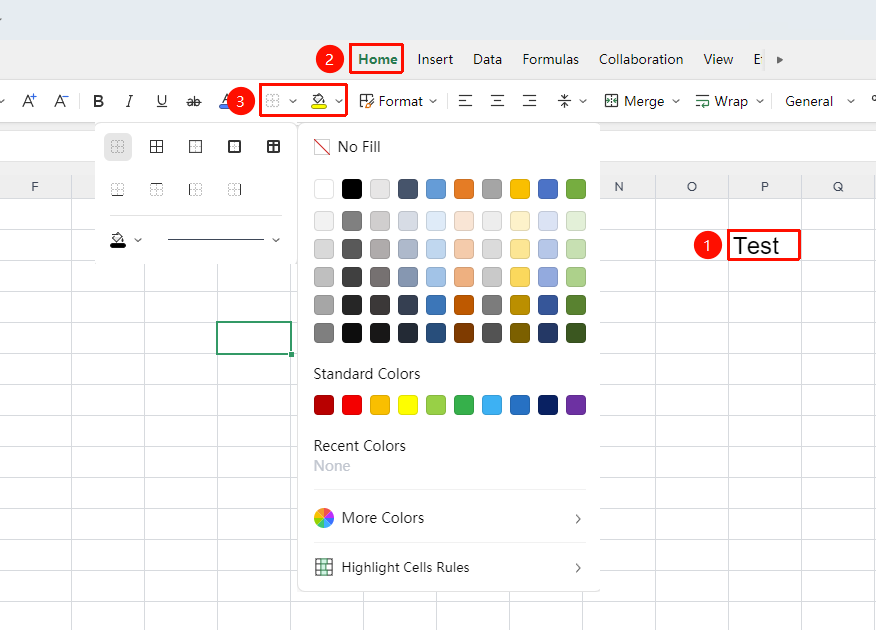Apply the top border option

coord(156,190)
